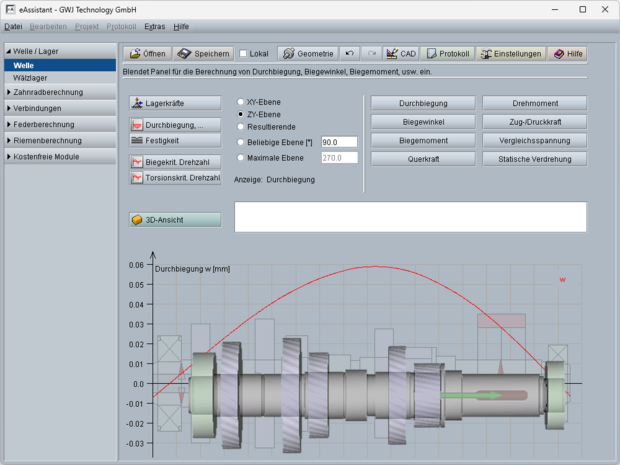The height and width of the screenshot is (465, 620).
Task: Open the Geometrie toolbar button
Action: [x=307, y=54]
